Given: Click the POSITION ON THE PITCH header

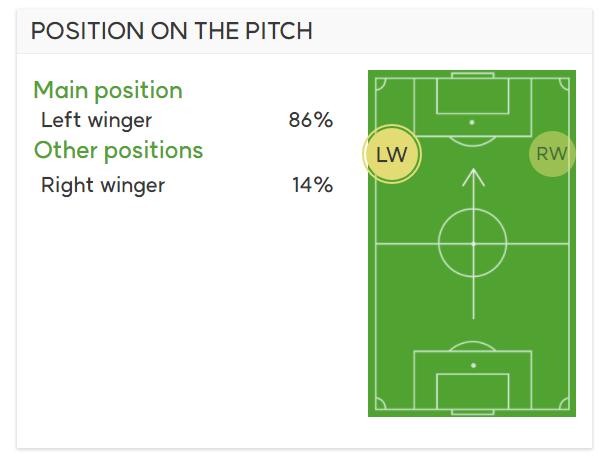Looking at the screenshot, I should (172, 31).
